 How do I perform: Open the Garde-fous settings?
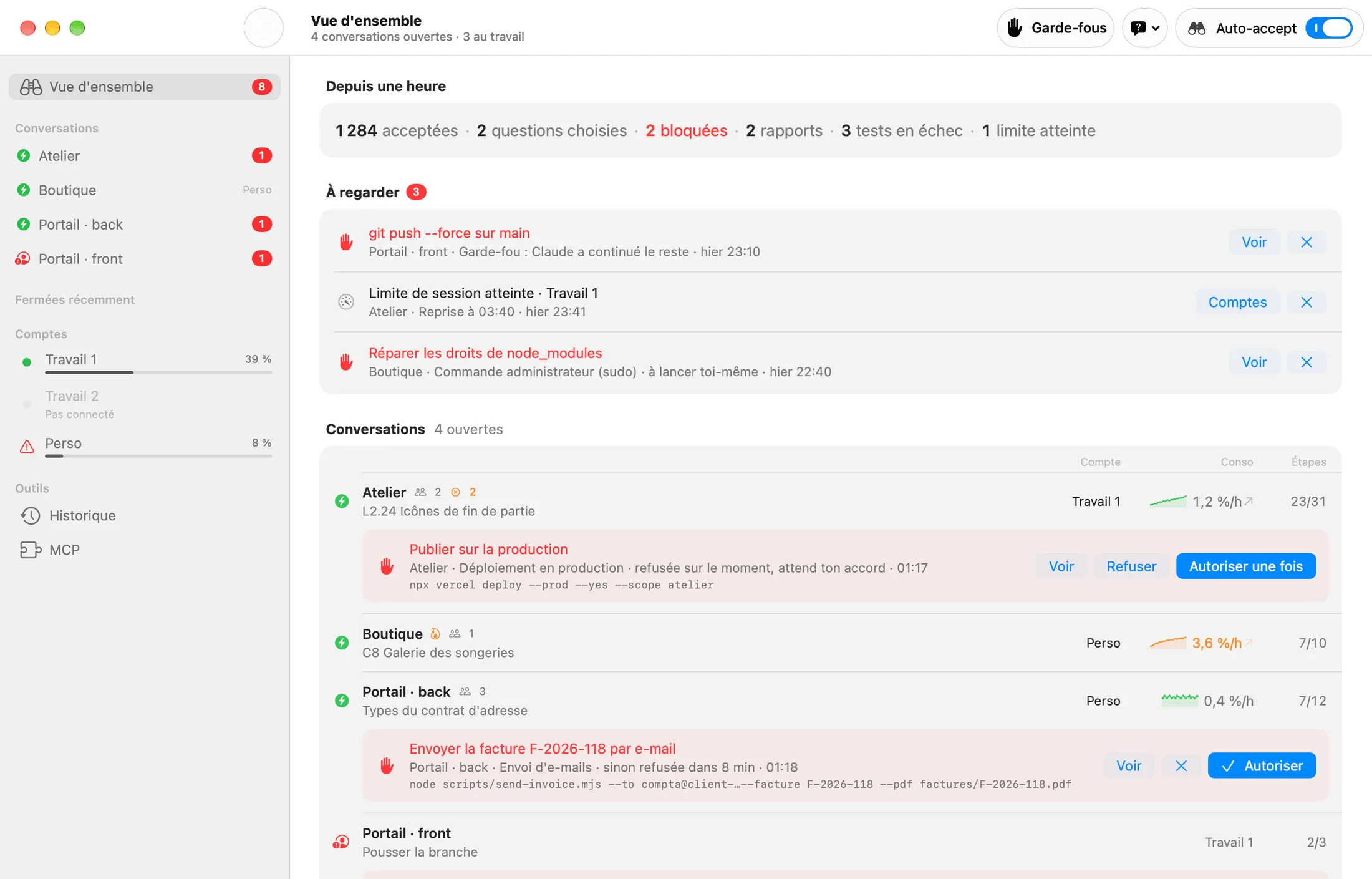1056,28
